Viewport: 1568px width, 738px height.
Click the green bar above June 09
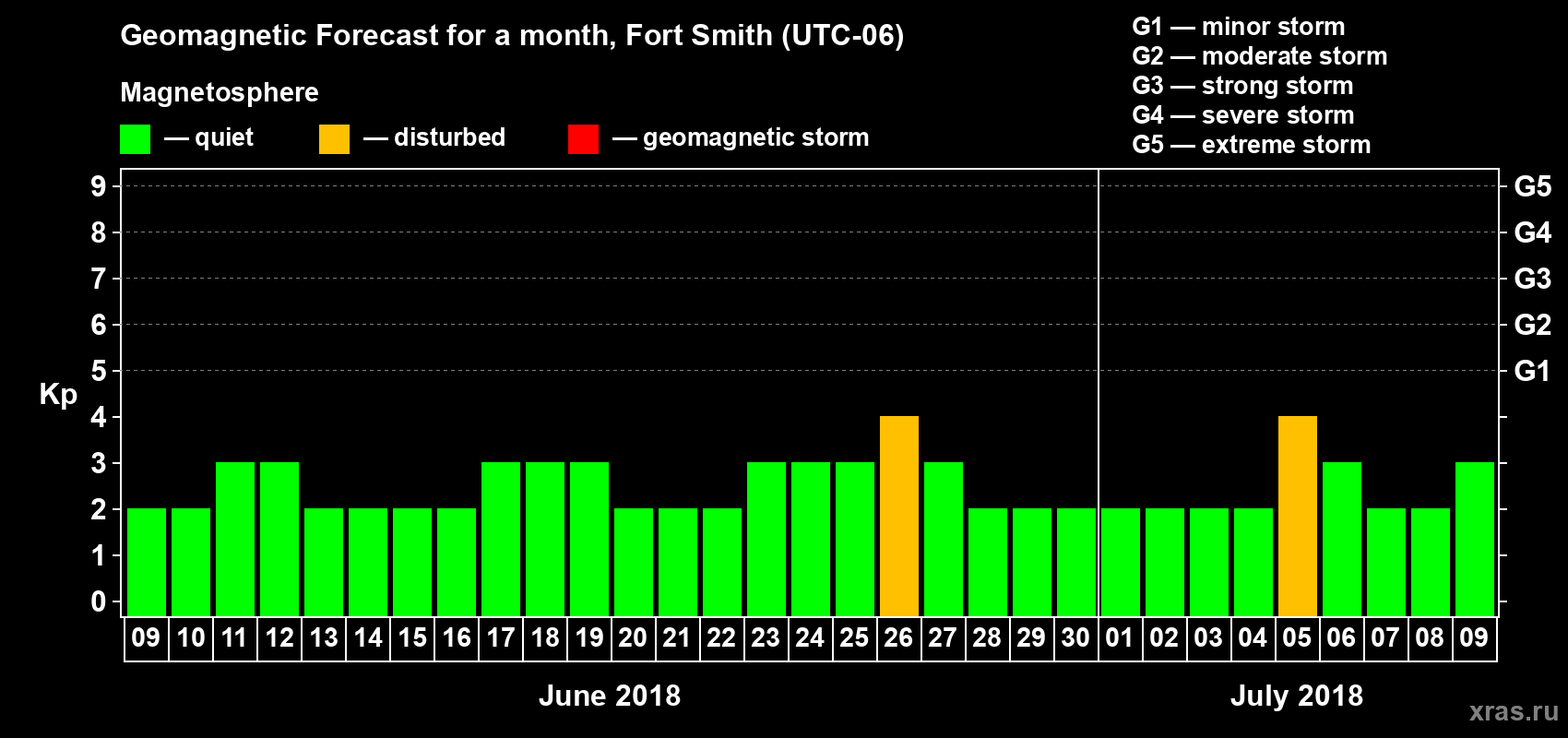[147, 562]
